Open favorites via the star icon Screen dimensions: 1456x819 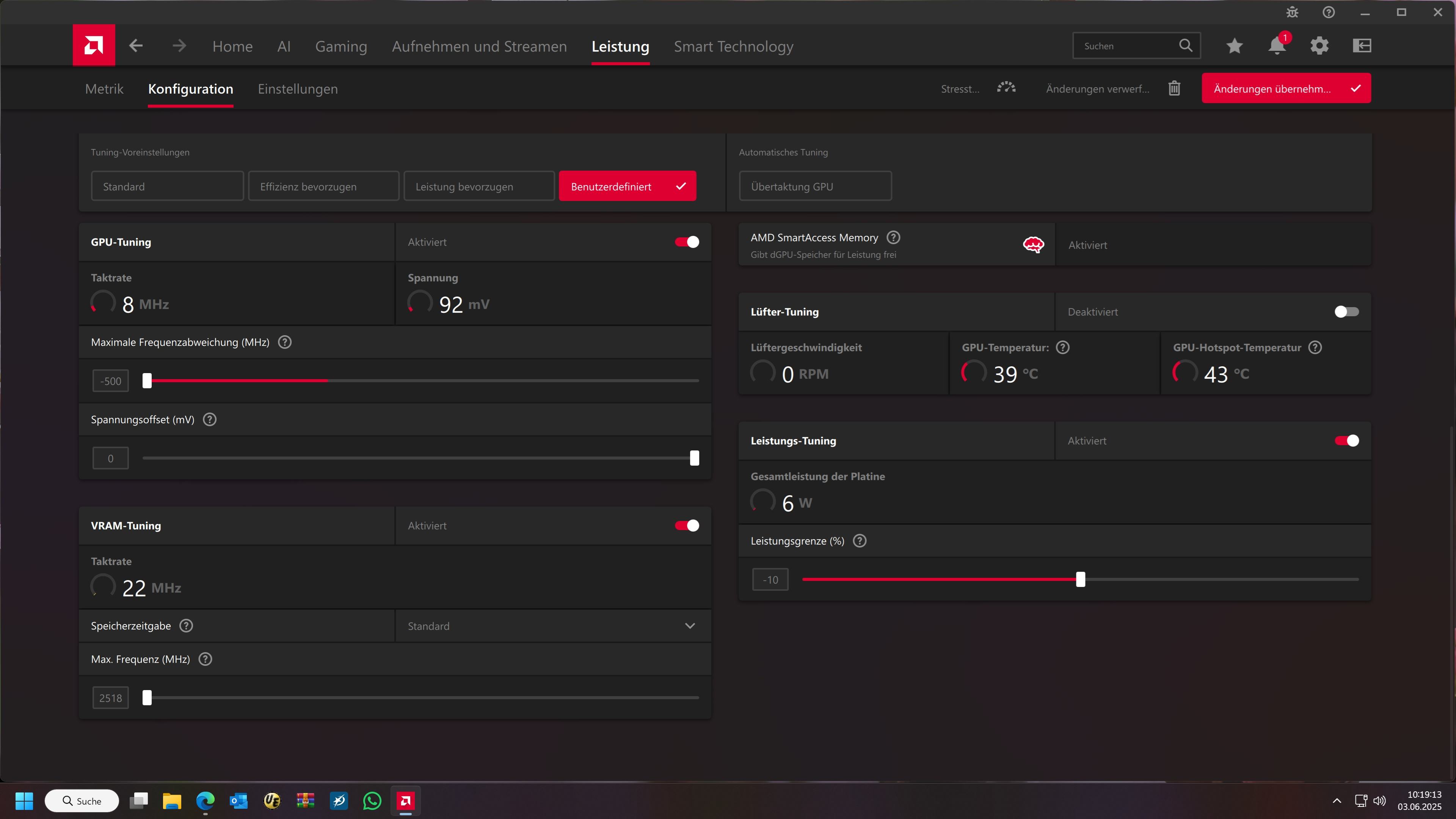1235,46
